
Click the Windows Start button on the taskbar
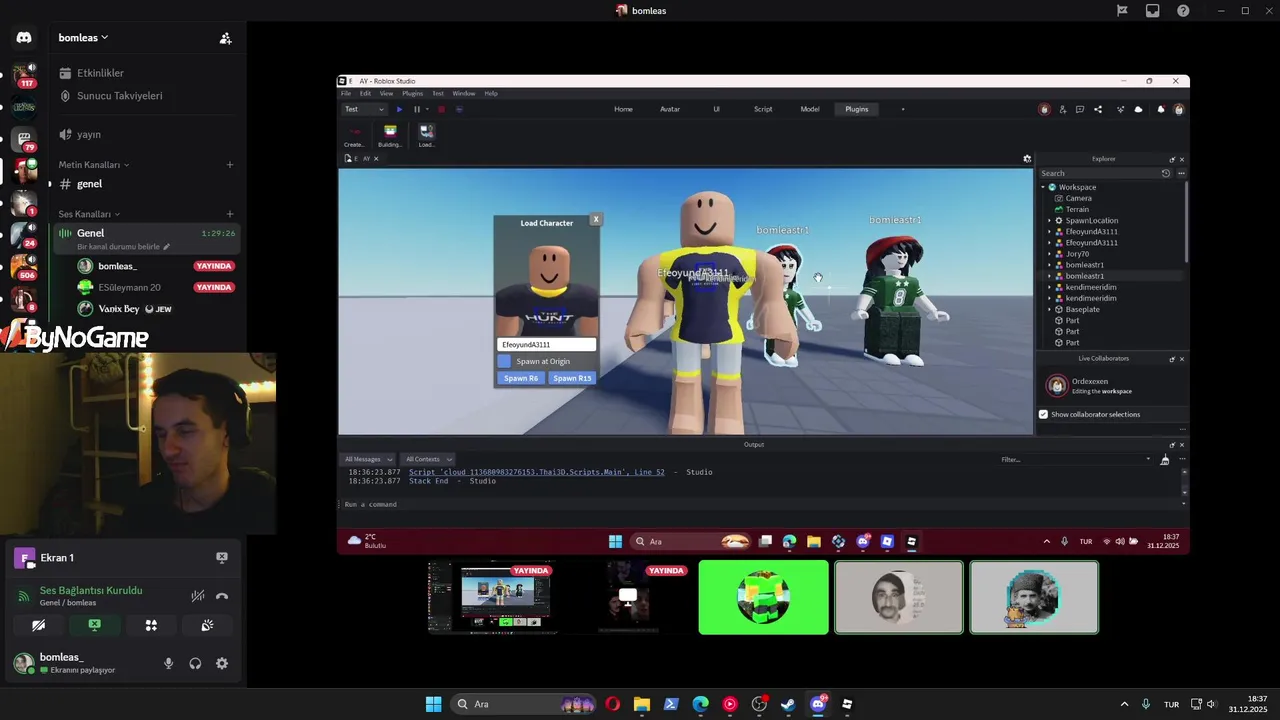[x=433, y=704]
